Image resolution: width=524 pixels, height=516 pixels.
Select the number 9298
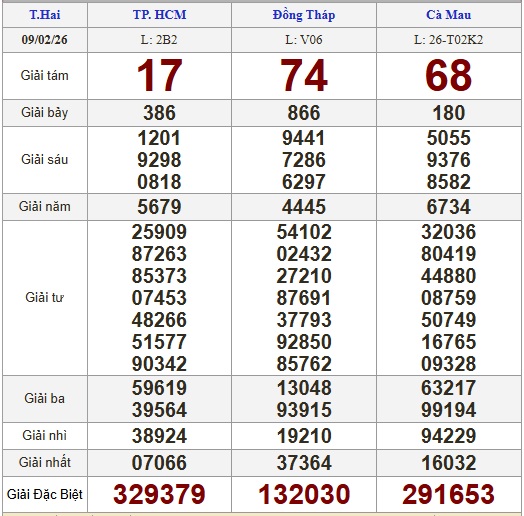(x=159, y=160)
